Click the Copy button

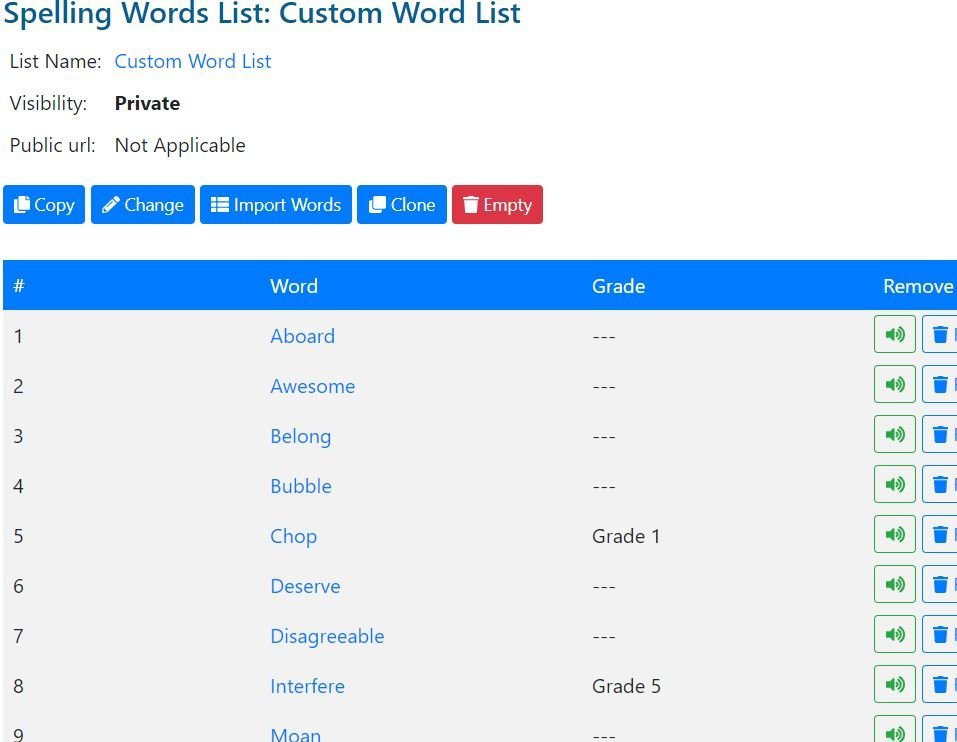tap(44, 204)
